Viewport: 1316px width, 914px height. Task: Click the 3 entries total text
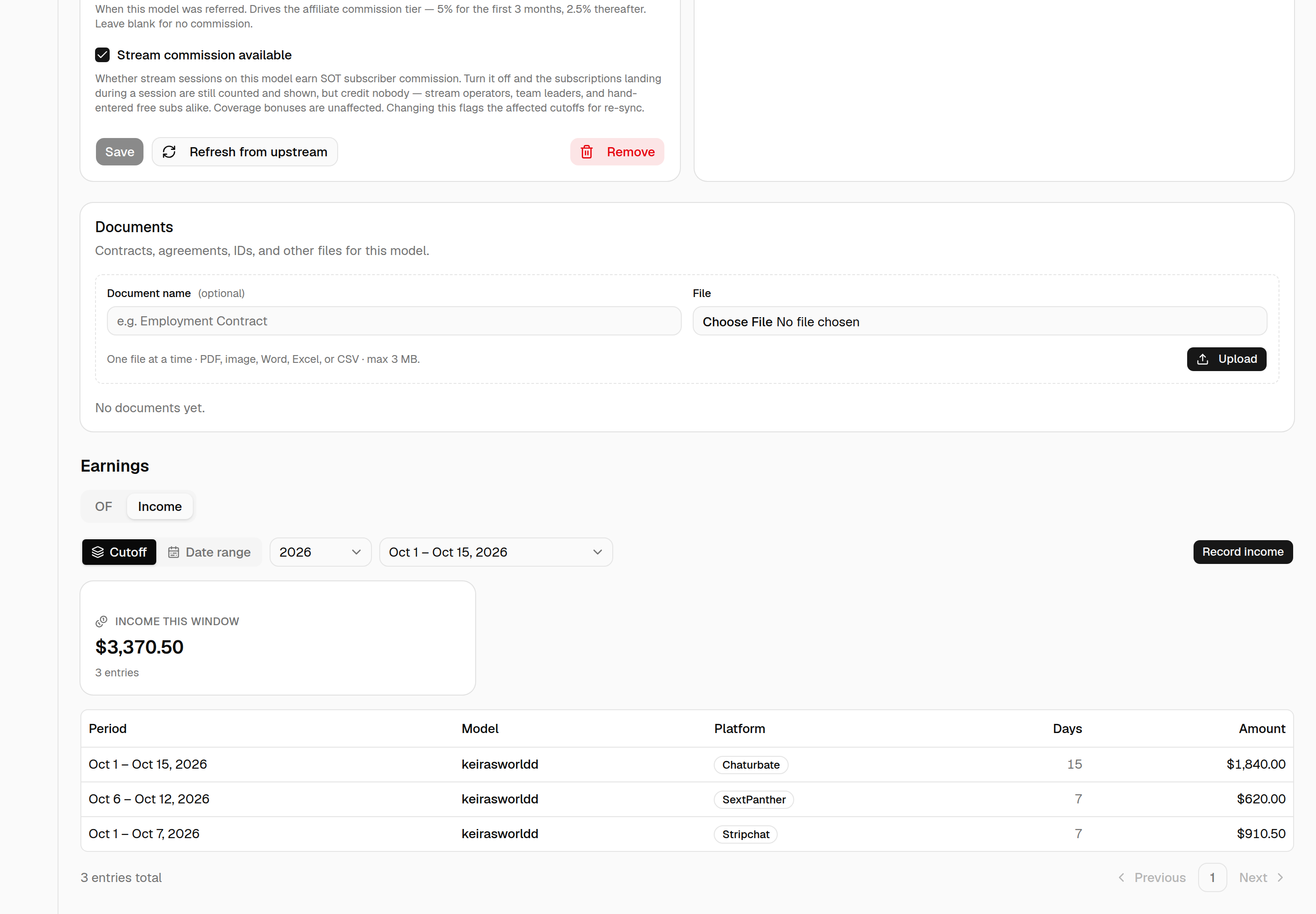coord(121,877)
